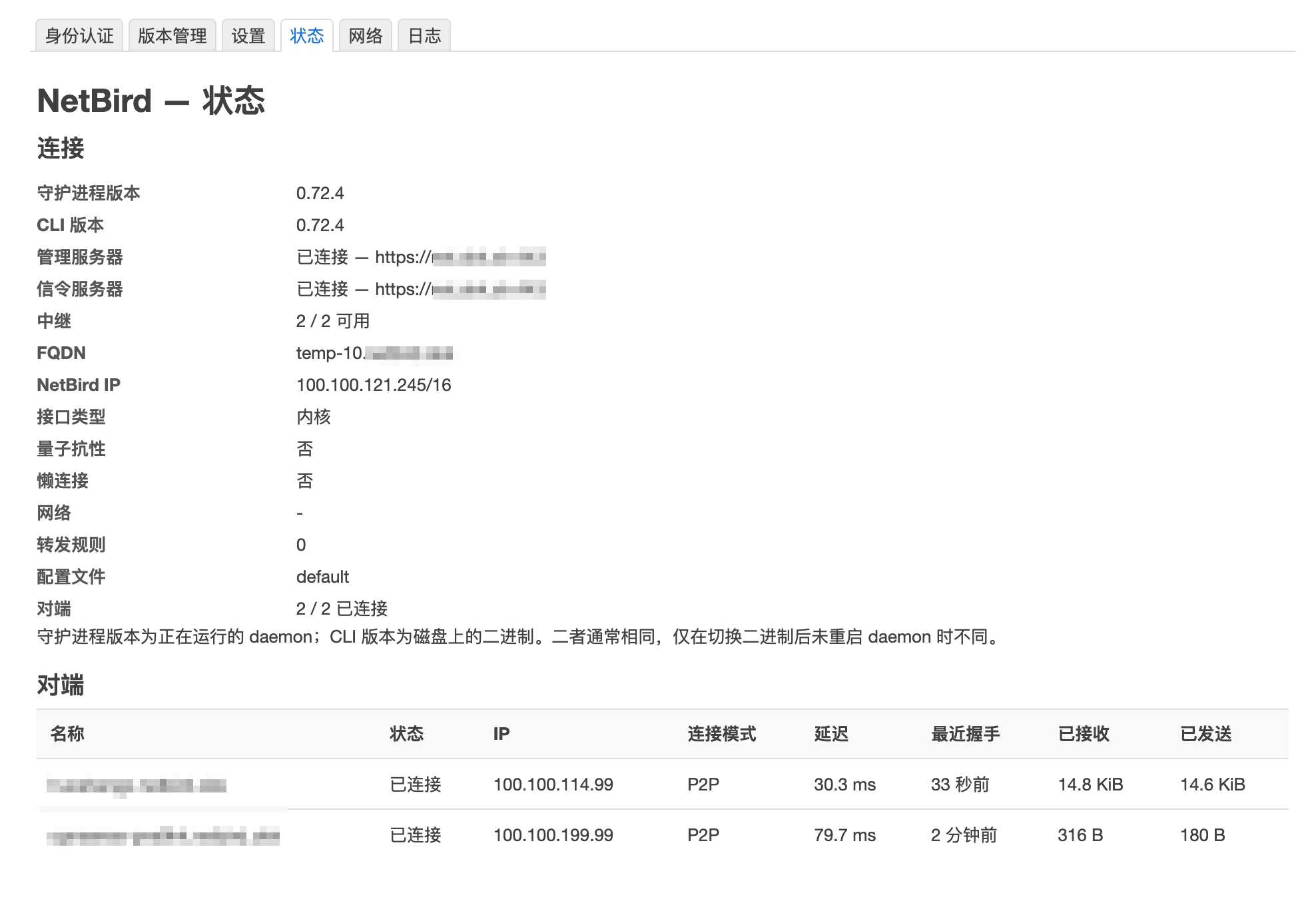Click the 316 B received cell
The width and height of the screenshot is (1316, 915).
pyautogui.click(x=1080, y=835)
